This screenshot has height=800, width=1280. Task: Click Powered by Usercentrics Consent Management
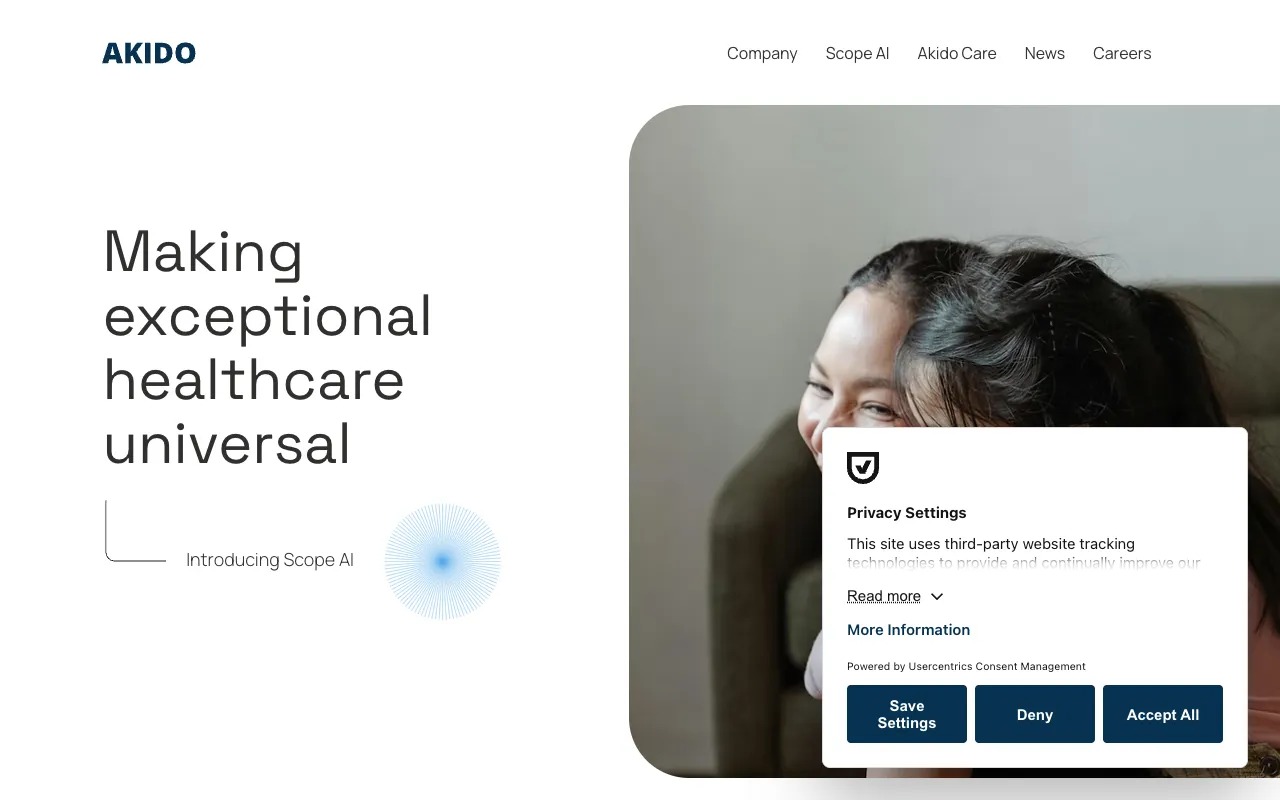pos(966,666)
